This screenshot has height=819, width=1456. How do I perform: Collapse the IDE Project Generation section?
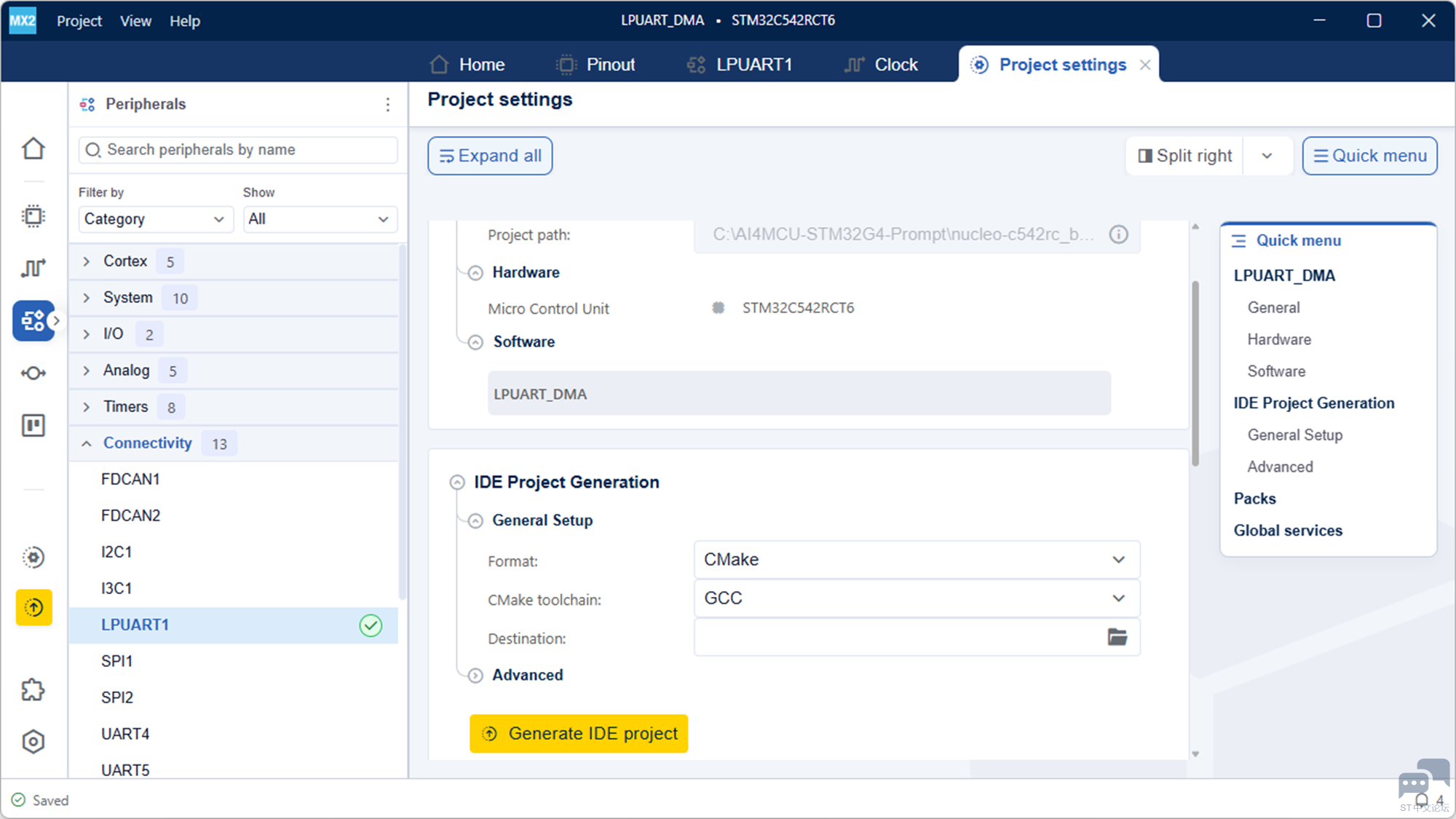tap(457, 483)
